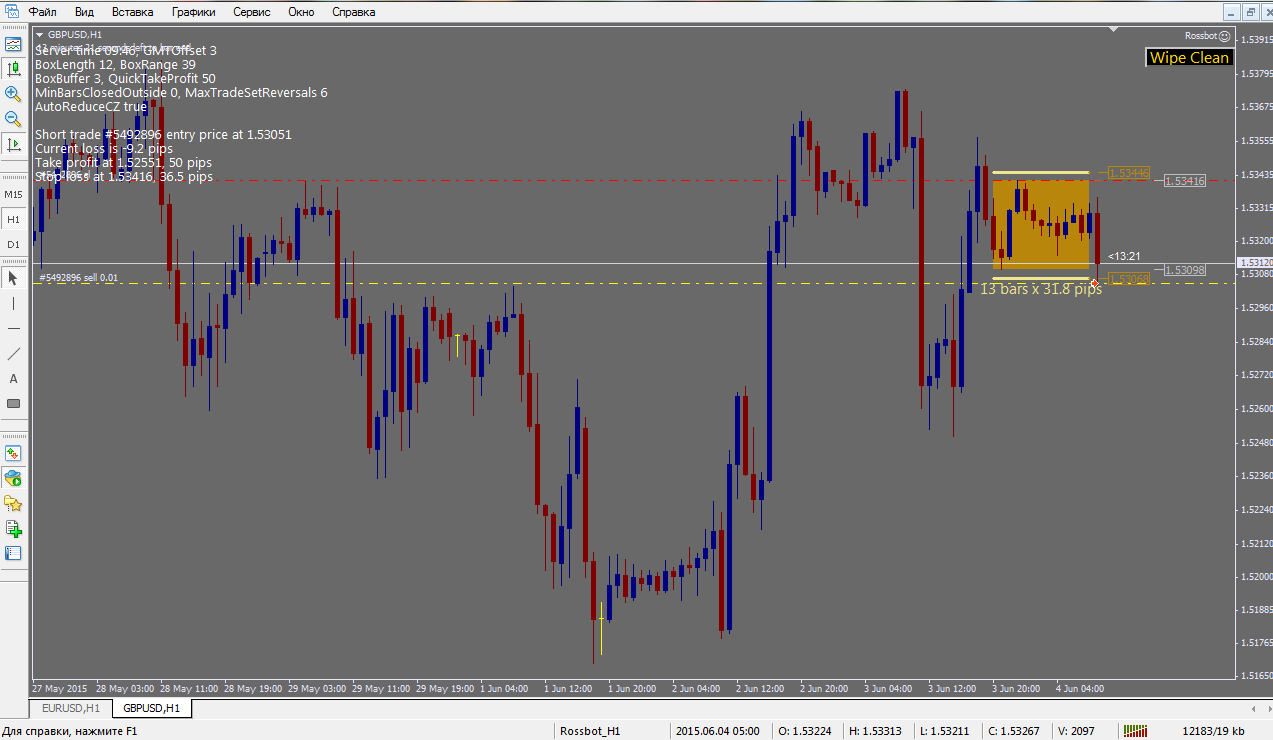The image size is (1273, 740).
Task: Click the #5492896 sell 0.01 order line label
Action: (78, 277)
